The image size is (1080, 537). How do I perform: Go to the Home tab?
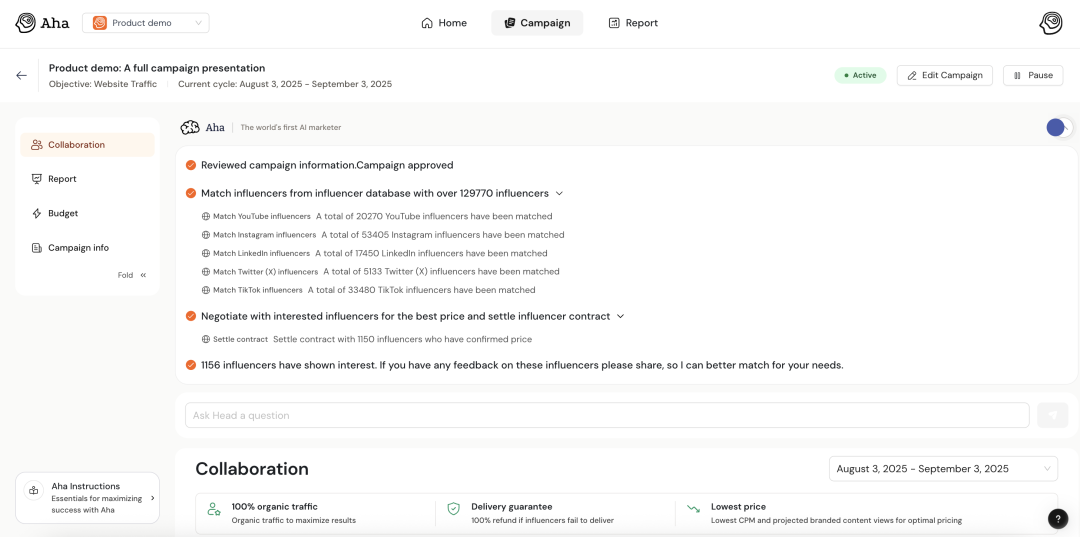pyautogui.click(x=444, y=23)
